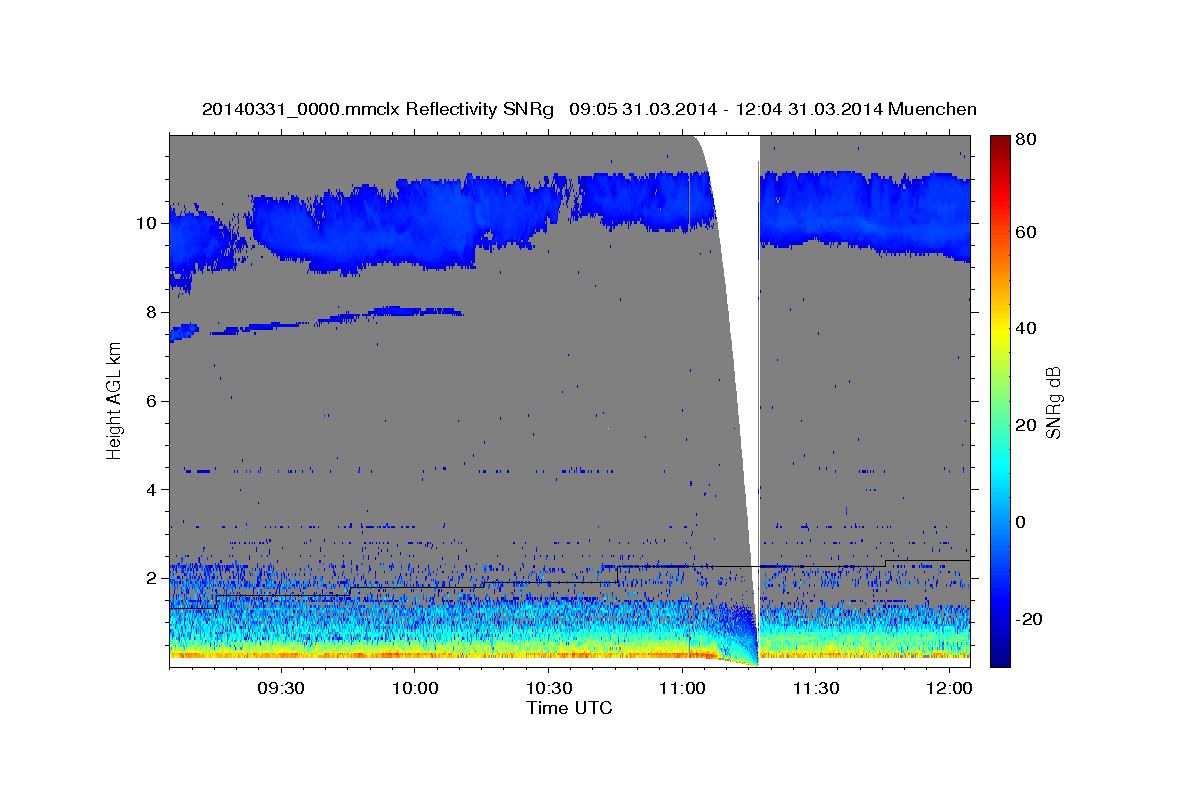The width and height of the screenshot is (1200, 800).
Task: Click the colorbar tick label 80
Action: pyautogui.click(x=1026, y=140)
